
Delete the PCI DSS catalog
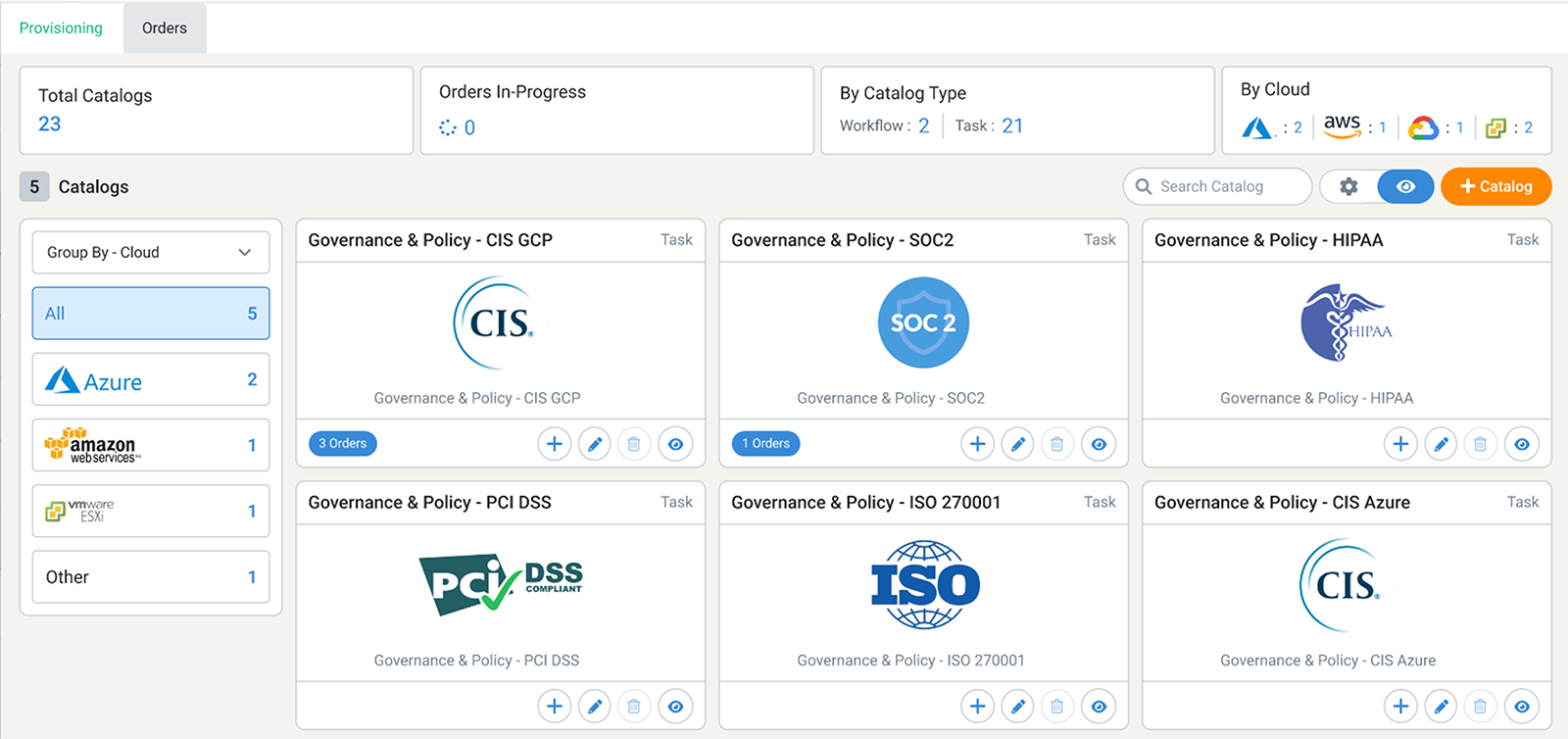coord(634,706)
